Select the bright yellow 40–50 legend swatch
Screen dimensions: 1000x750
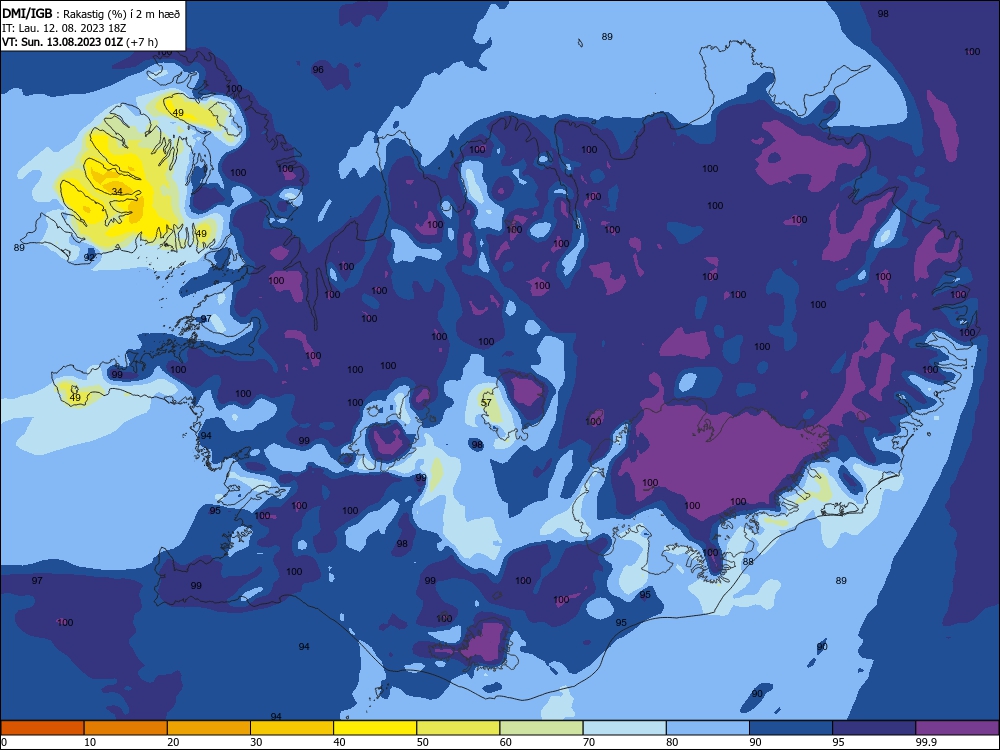pos(375,728)
